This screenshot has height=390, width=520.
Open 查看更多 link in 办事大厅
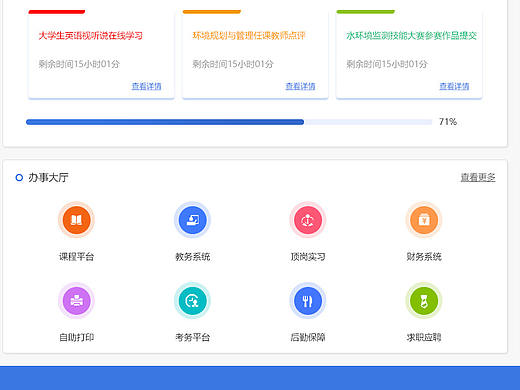(x=478, y=178)
